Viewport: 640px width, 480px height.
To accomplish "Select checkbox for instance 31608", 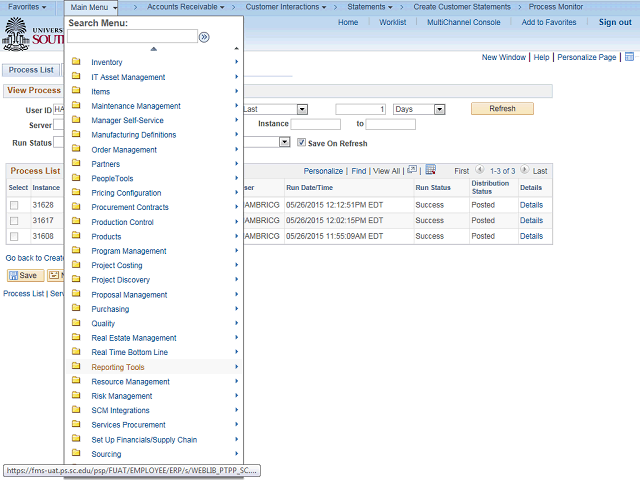I will 14,237.
